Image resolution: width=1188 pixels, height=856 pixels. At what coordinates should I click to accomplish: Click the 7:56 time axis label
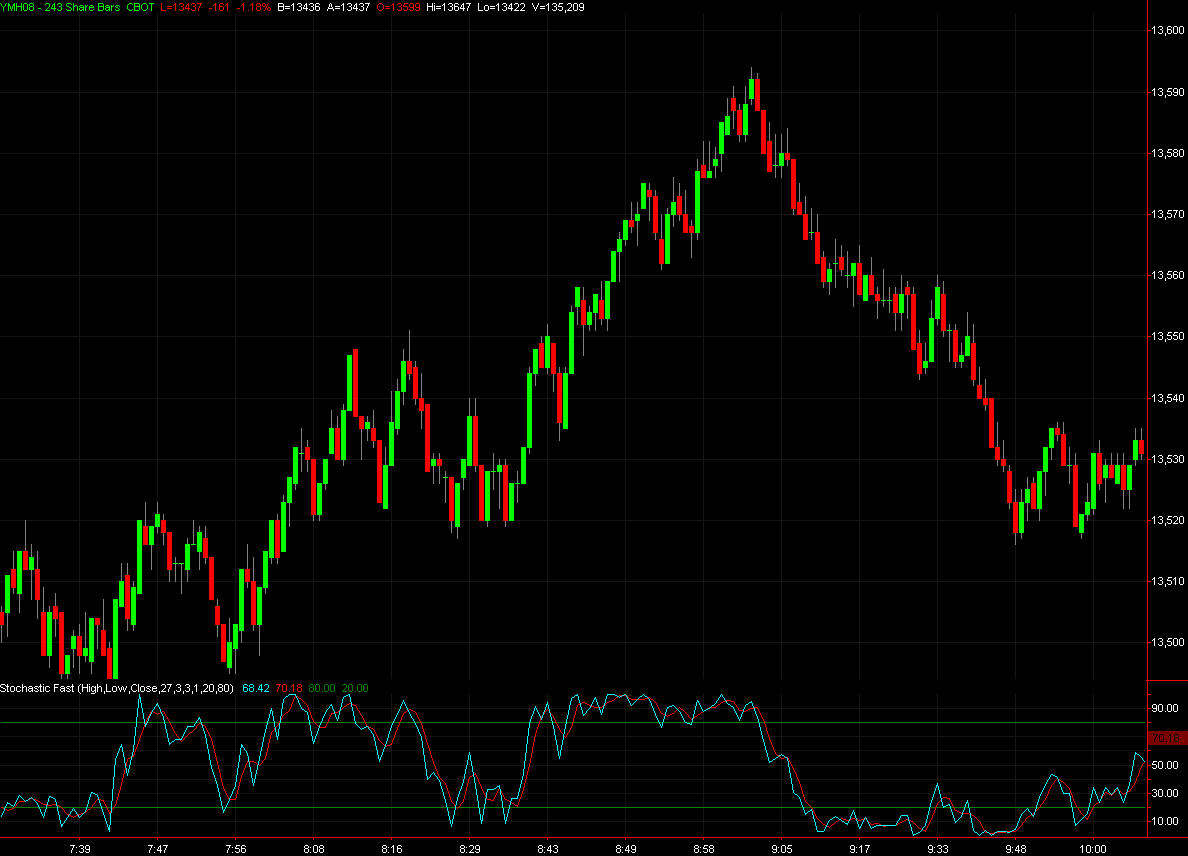point(236,849)
